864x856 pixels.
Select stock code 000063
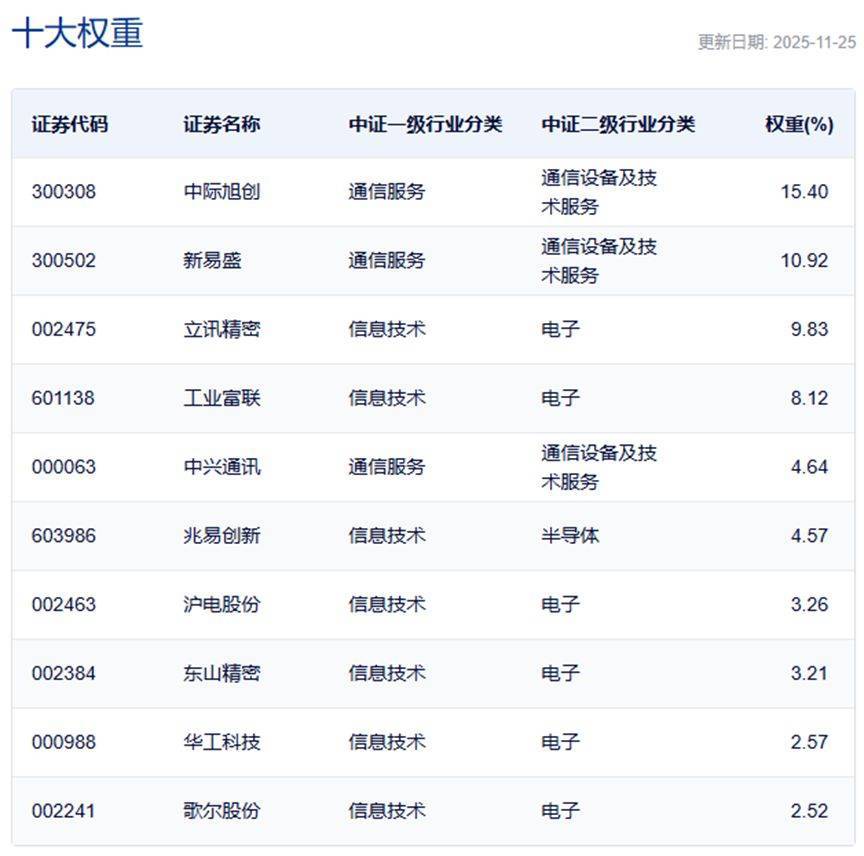(64, 467)
